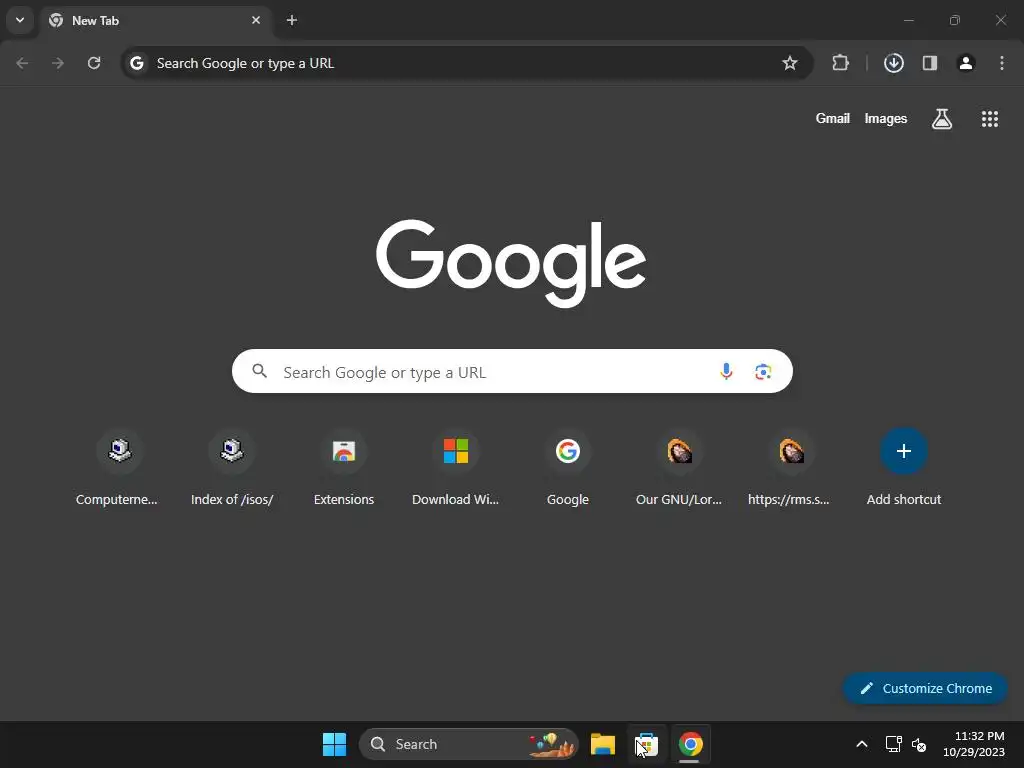
Task: Click Customize Chrome button
Action: click(925, 688)
